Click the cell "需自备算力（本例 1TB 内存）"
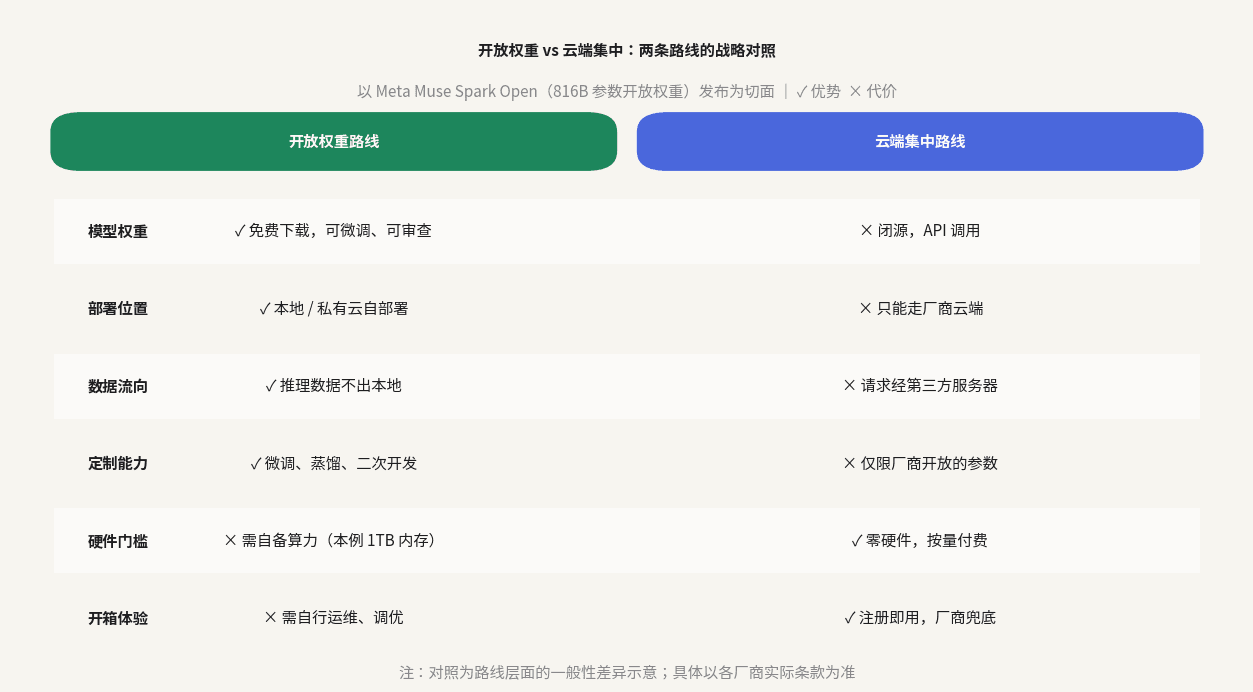The width and height of the screenshot is (1253, 692). (x=333, y=540)
